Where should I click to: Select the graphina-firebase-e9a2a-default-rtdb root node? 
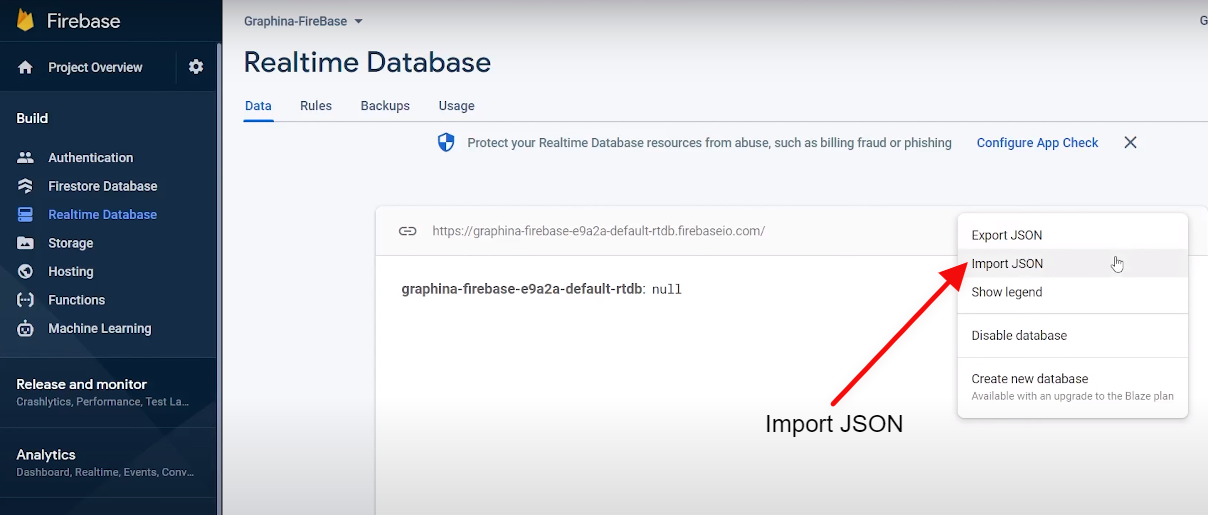pyautogui.click(x=521, y=289)
